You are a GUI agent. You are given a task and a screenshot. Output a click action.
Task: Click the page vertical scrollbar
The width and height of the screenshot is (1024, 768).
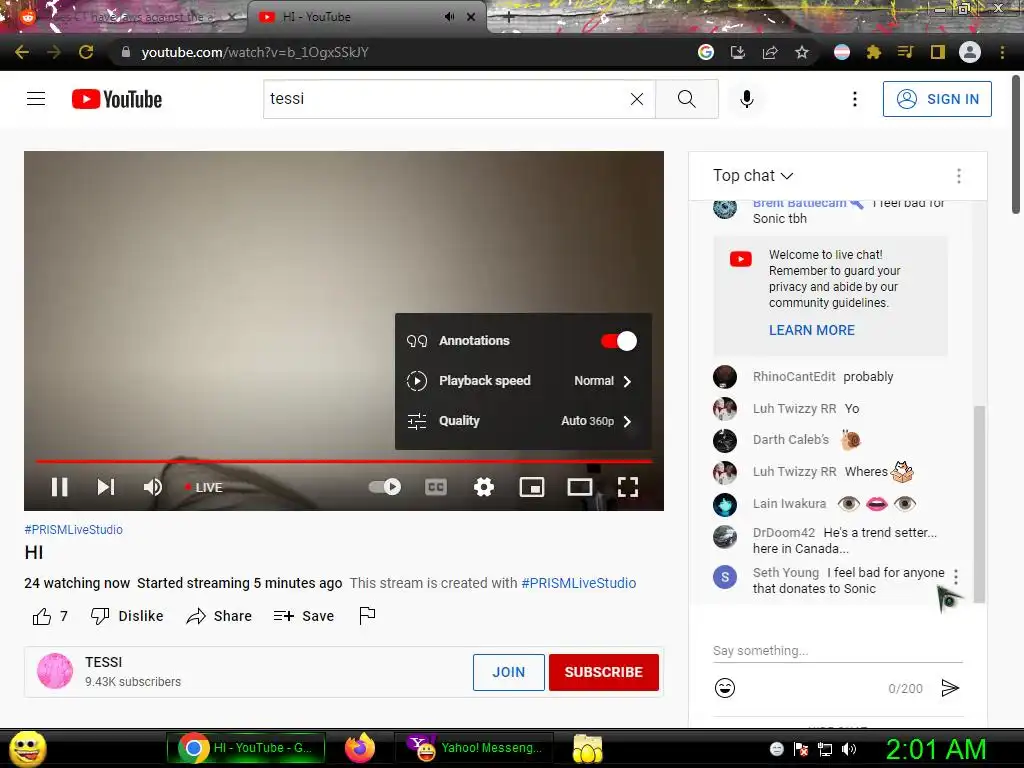pyautogui.click(x=1016, y=144)
